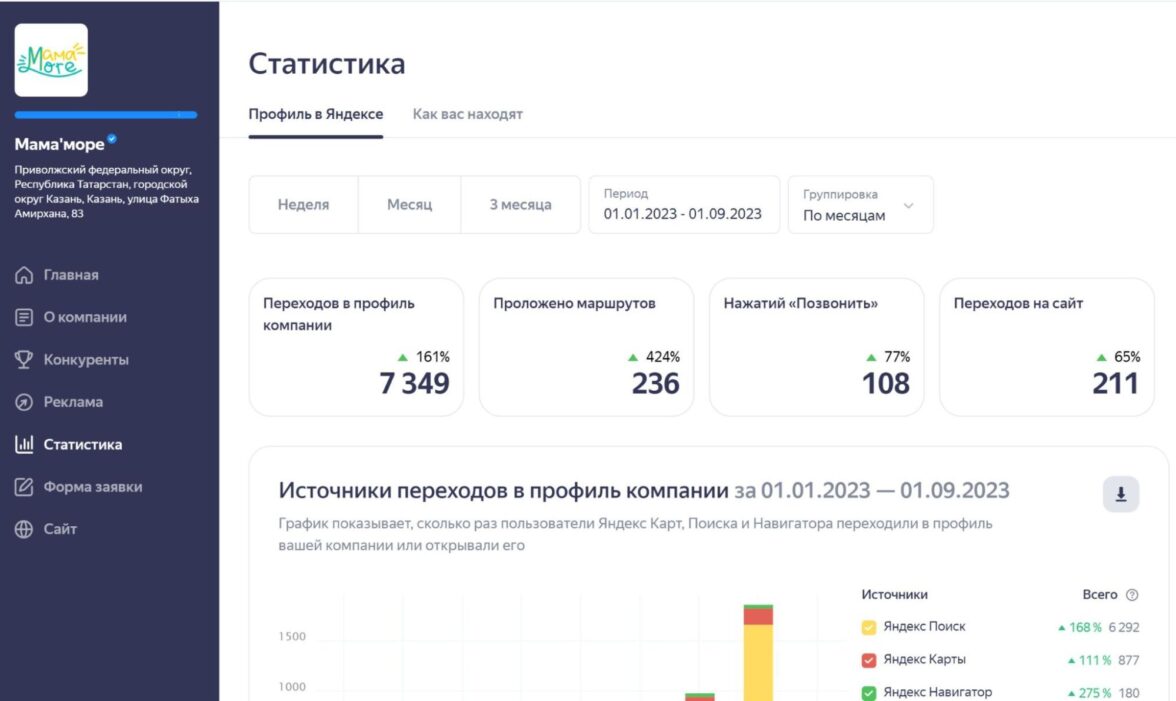Click the 1500 axis label
This screenshot has width=1176, height=701.
tap(292, 637)
